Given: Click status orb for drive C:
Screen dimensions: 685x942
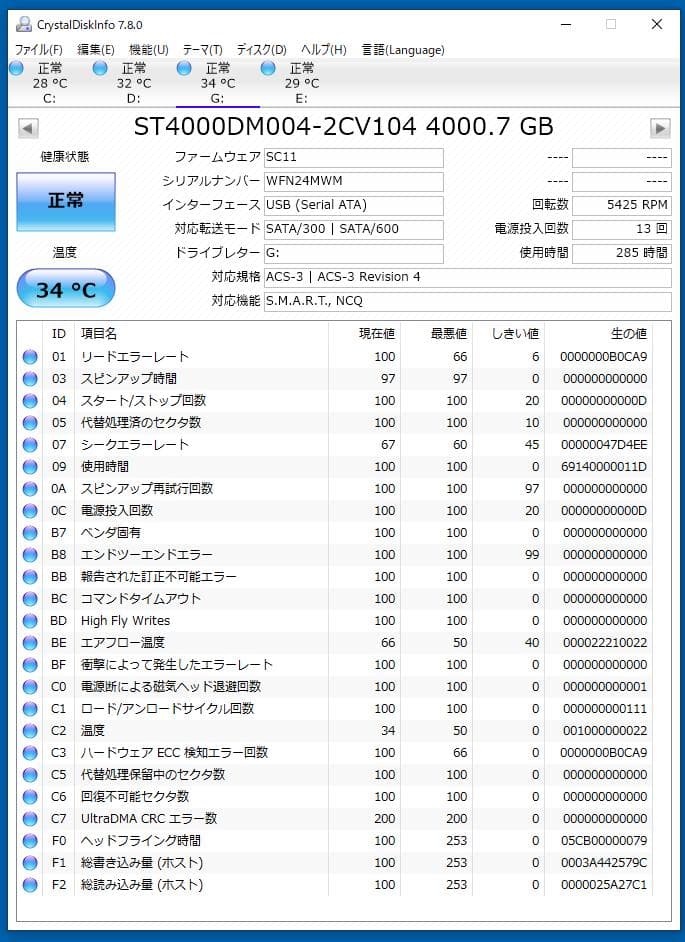Looking at the screenshot, I should pos(16,68).
